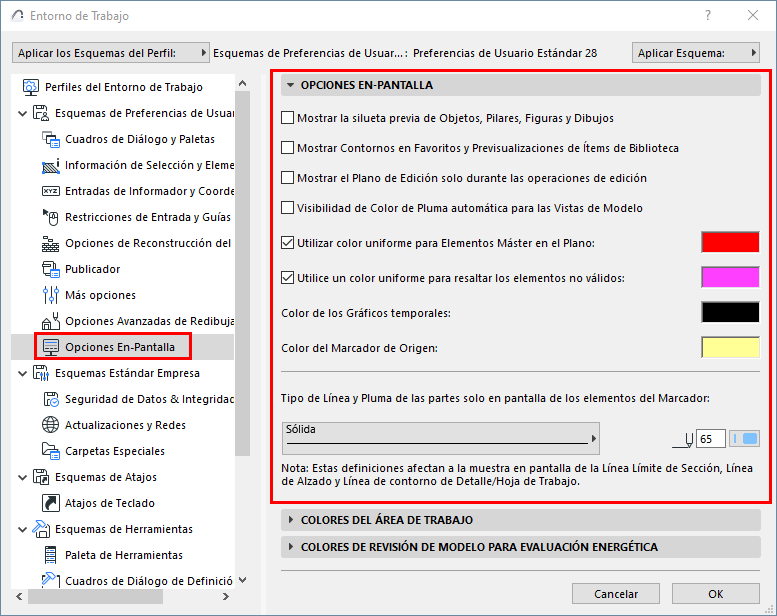Toggle Mostrar Contornos en Favoritos checkbox
Screen dimensions: 777x616
coord(287,148)
